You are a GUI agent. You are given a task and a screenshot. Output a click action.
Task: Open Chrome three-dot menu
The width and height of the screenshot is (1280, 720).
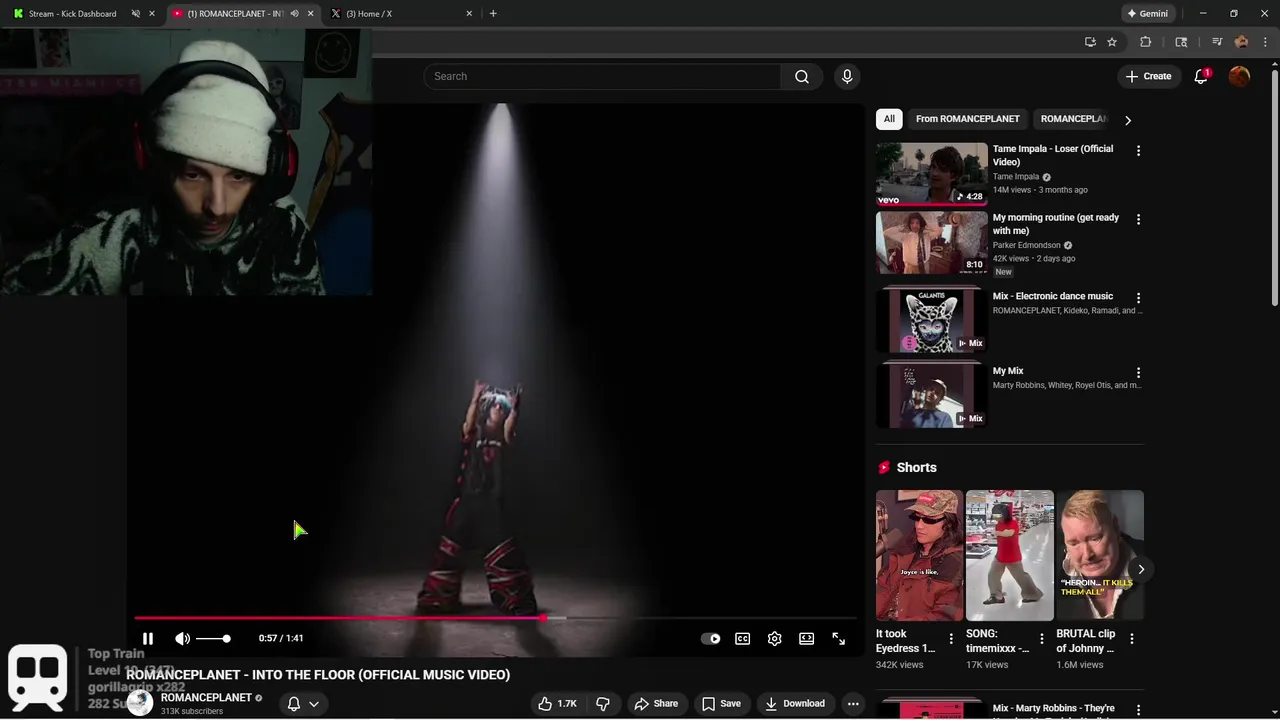[x=1265, y=42]
